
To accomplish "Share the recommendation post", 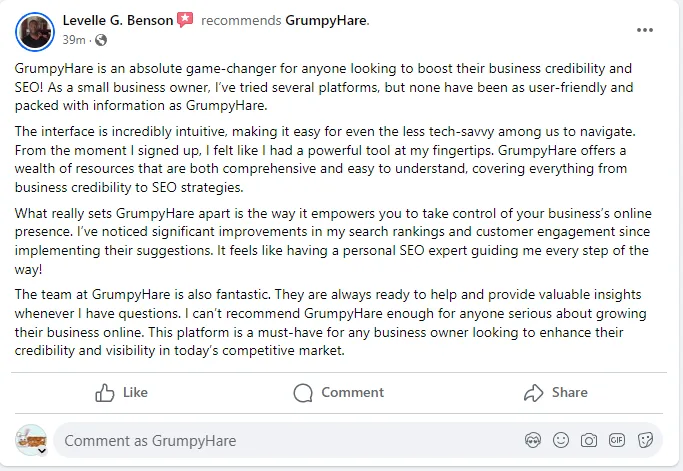I will tap(556, 393).
